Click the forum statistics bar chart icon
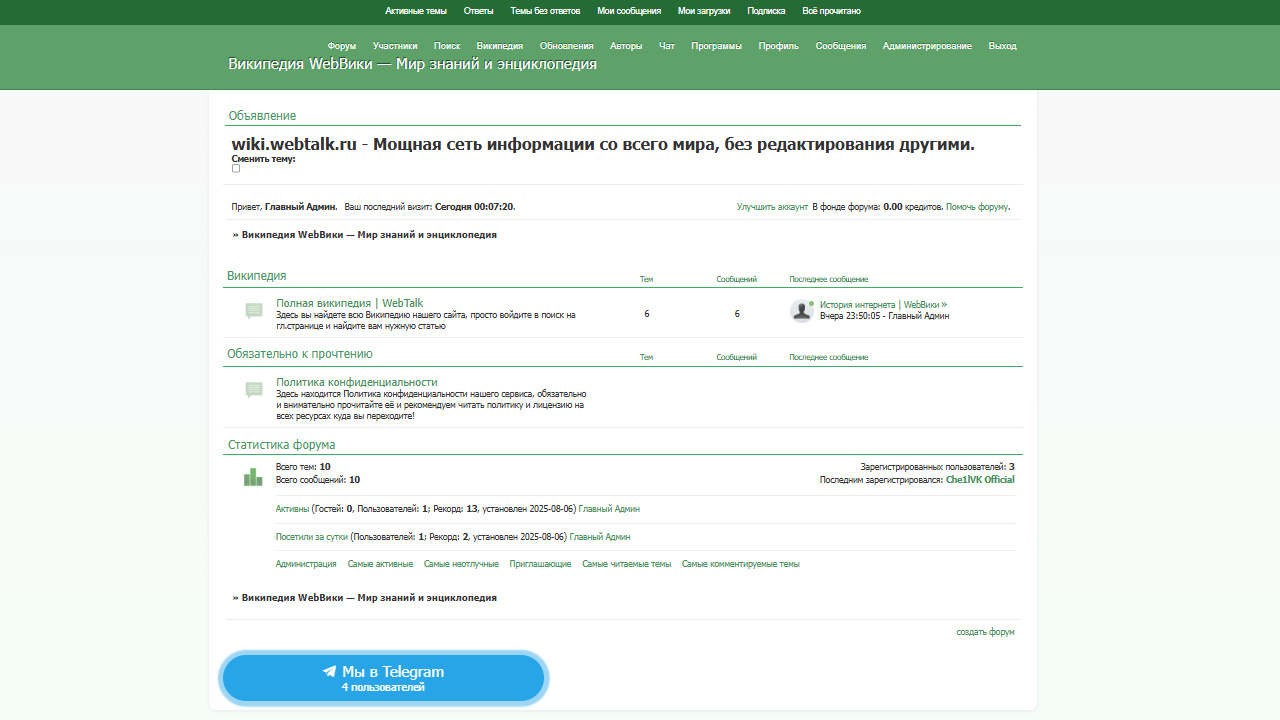The height and width of the screenshot is (720, 1280). (x=253, y=477)
